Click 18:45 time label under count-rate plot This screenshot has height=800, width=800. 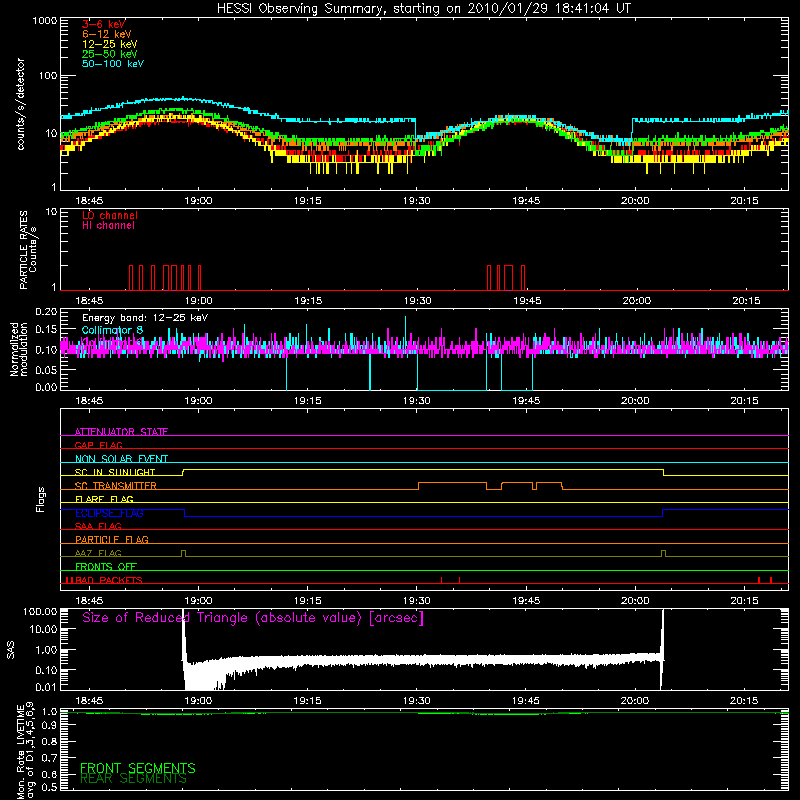click(89, 201)
